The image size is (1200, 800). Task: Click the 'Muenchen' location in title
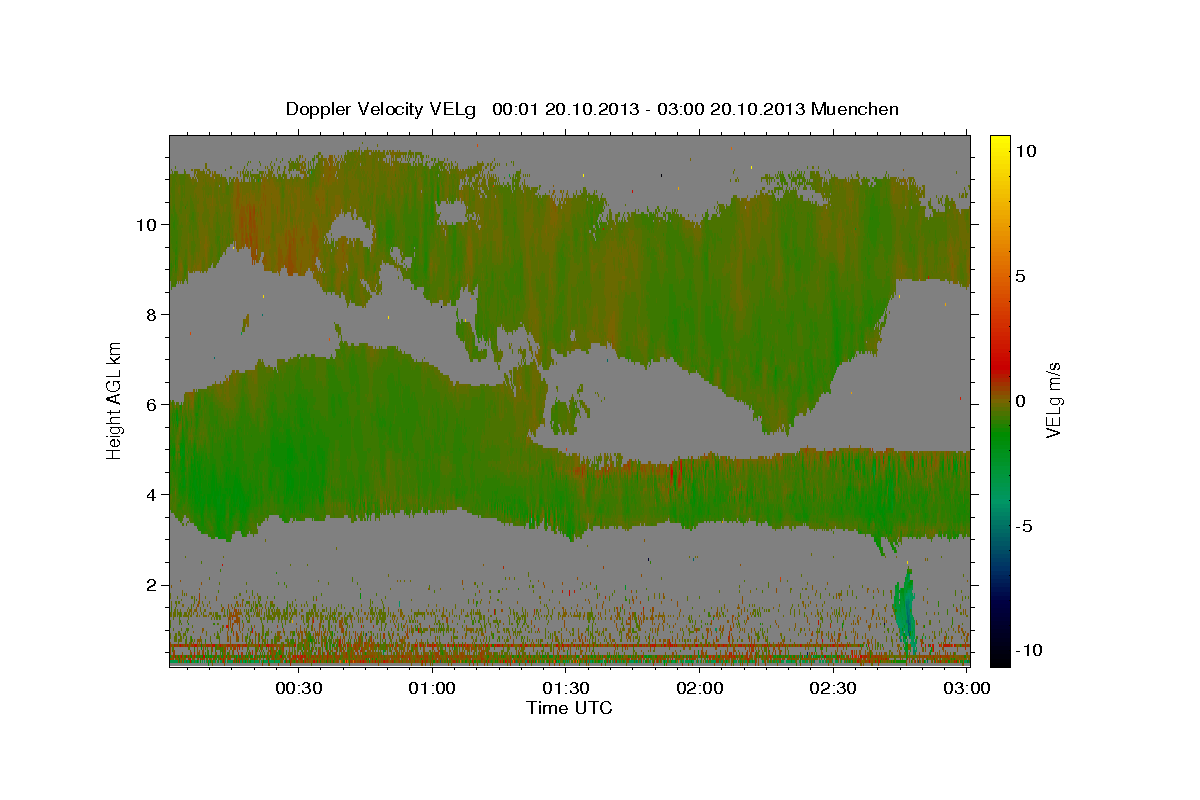coord(855,109)
